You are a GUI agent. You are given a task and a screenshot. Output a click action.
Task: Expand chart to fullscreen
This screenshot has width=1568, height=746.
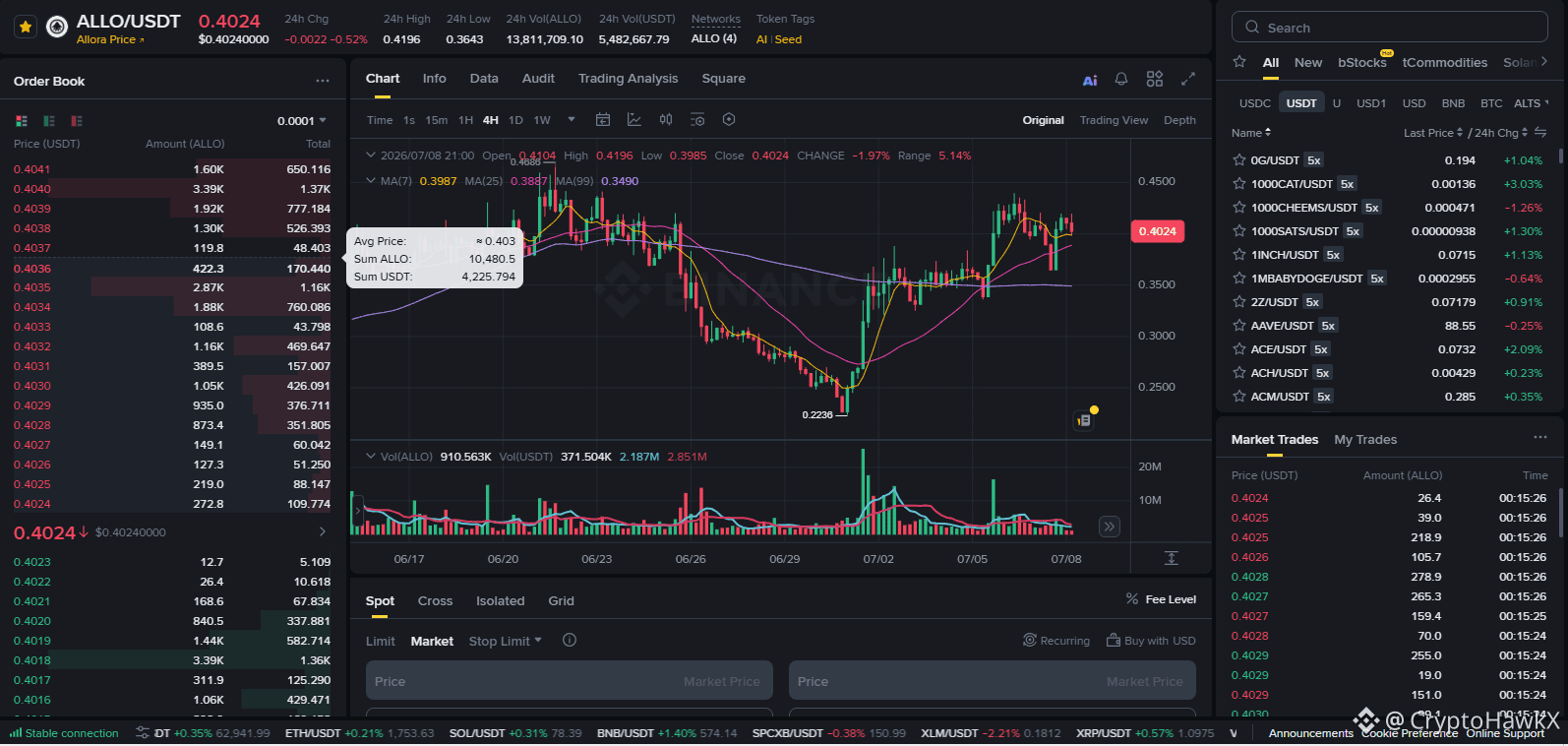point(1188,79)
